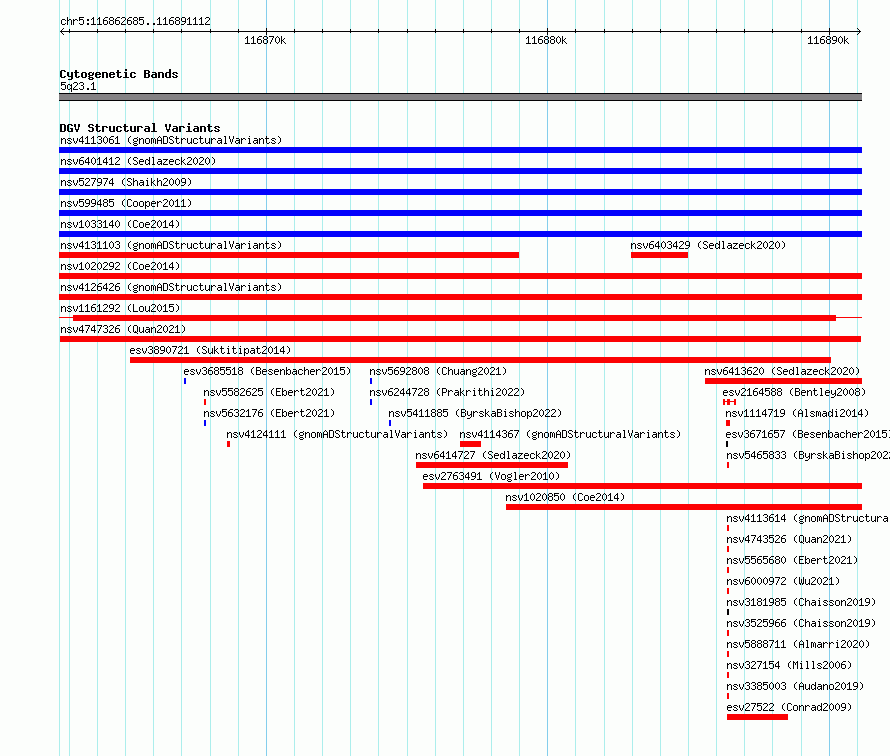Select nsv1161292 (Lou2015) label
Screen dimensions: 890x756
[120, 308]
